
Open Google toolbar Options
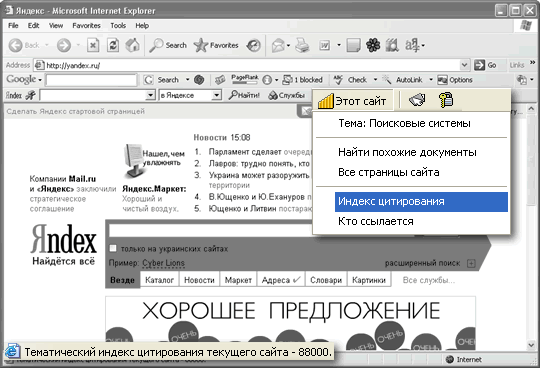(455, 80)
